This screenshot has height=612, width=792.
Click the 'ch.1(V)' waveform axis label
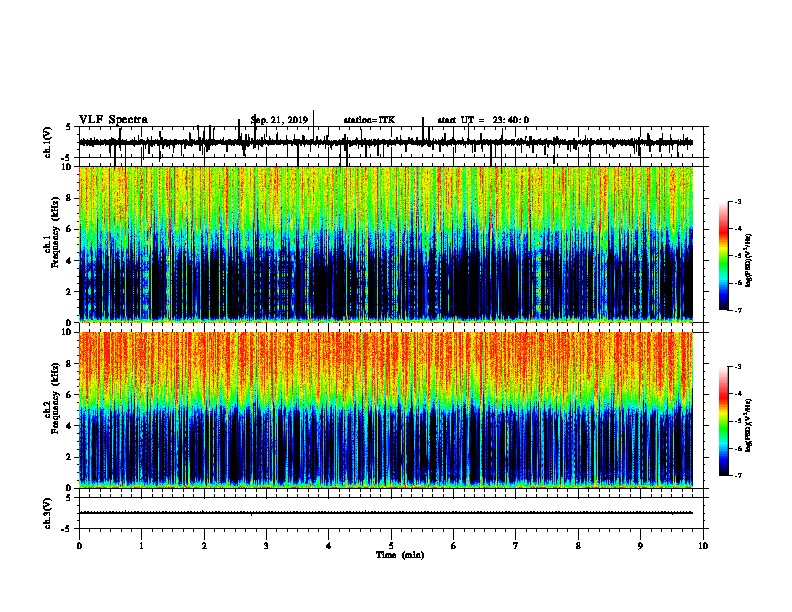point(48,142)
